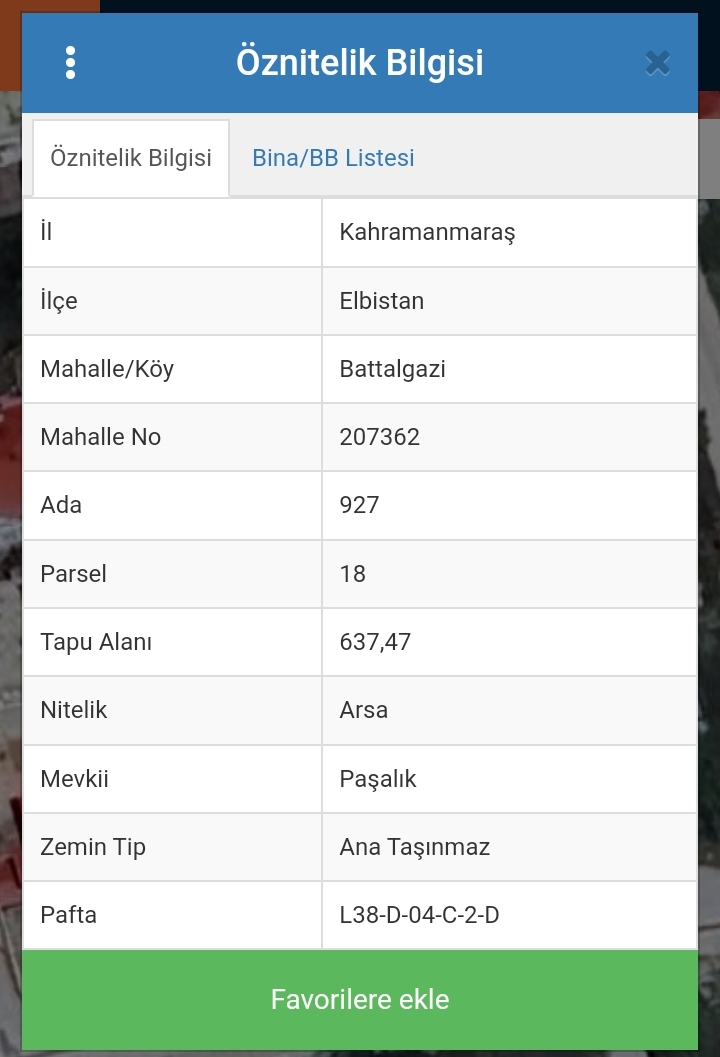The width and height of the screenshot is (720, 1057).
Task: Select the Zemin Tip label cell
Action: pyautogui.click(x=173, y=847)
